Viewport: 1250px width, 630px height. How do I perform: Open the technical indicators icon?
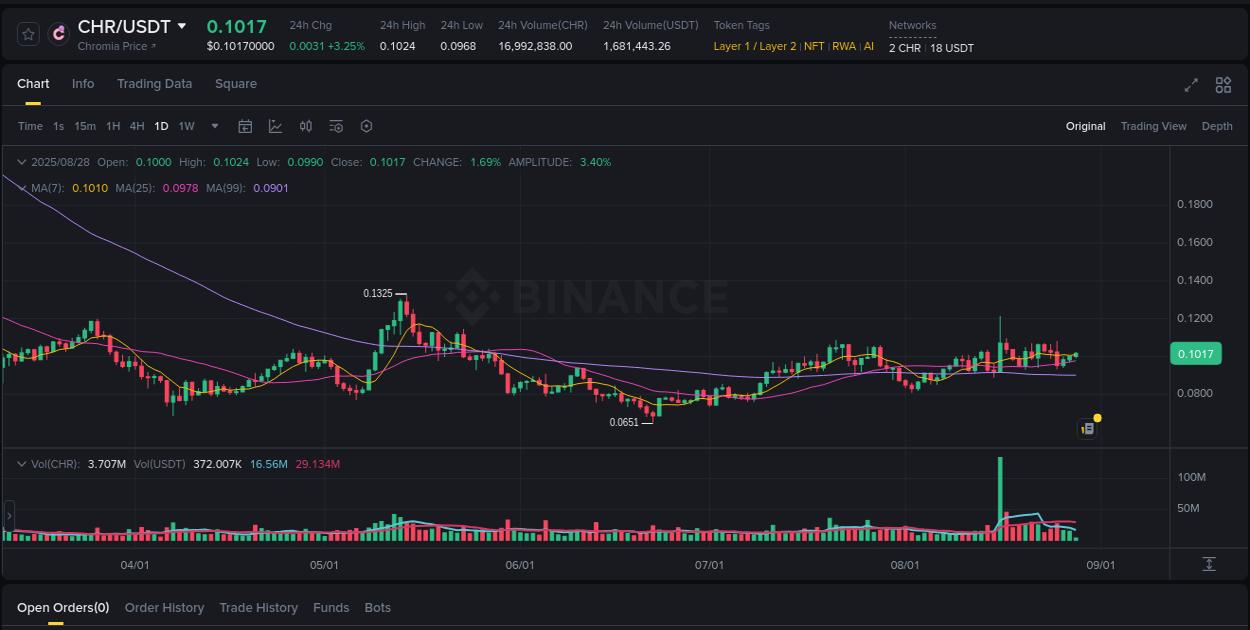306,126
